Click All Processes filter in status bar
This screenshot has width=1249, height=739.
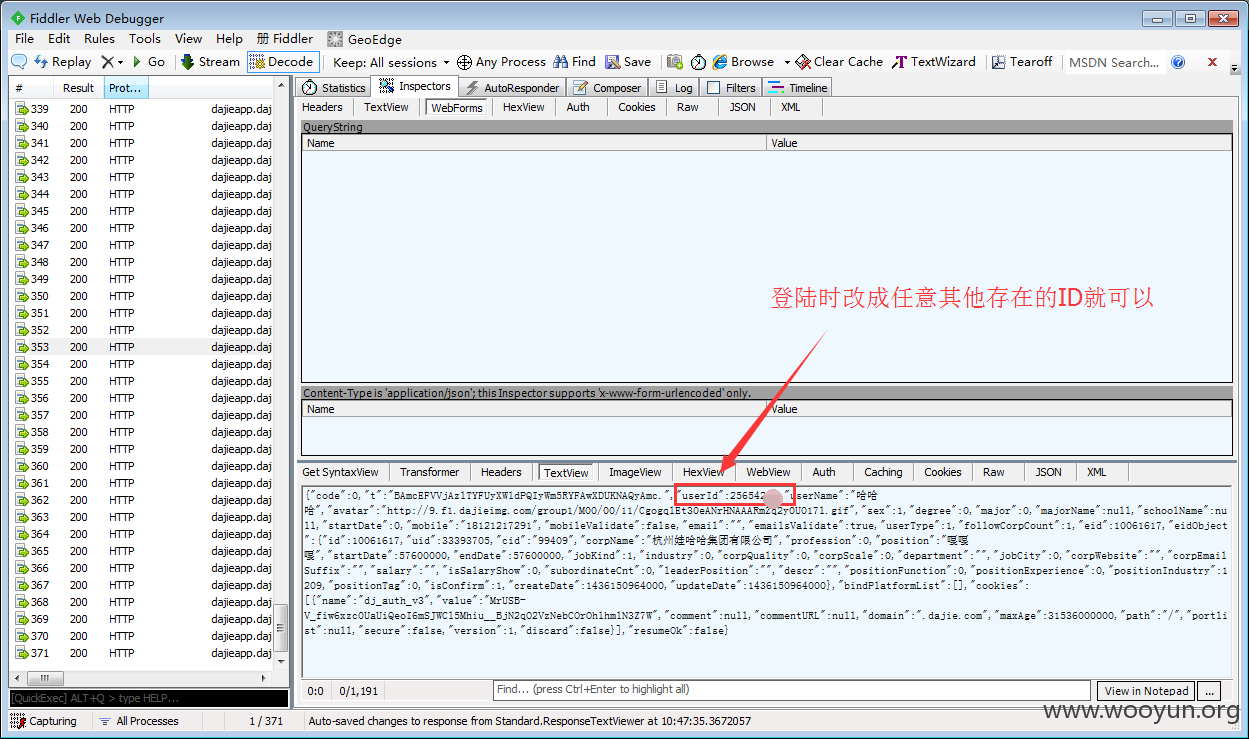pos(139,721)
